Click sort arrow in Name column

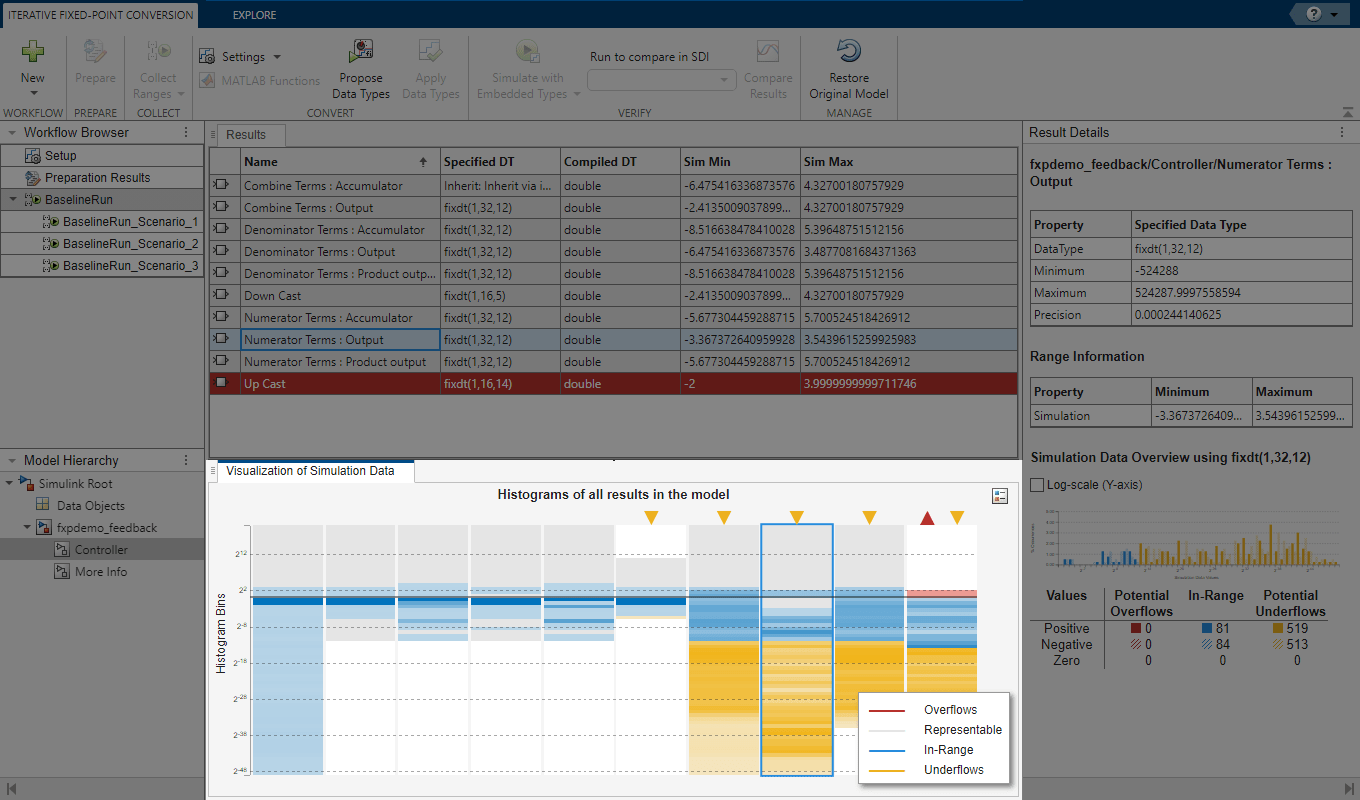(422, 162)
